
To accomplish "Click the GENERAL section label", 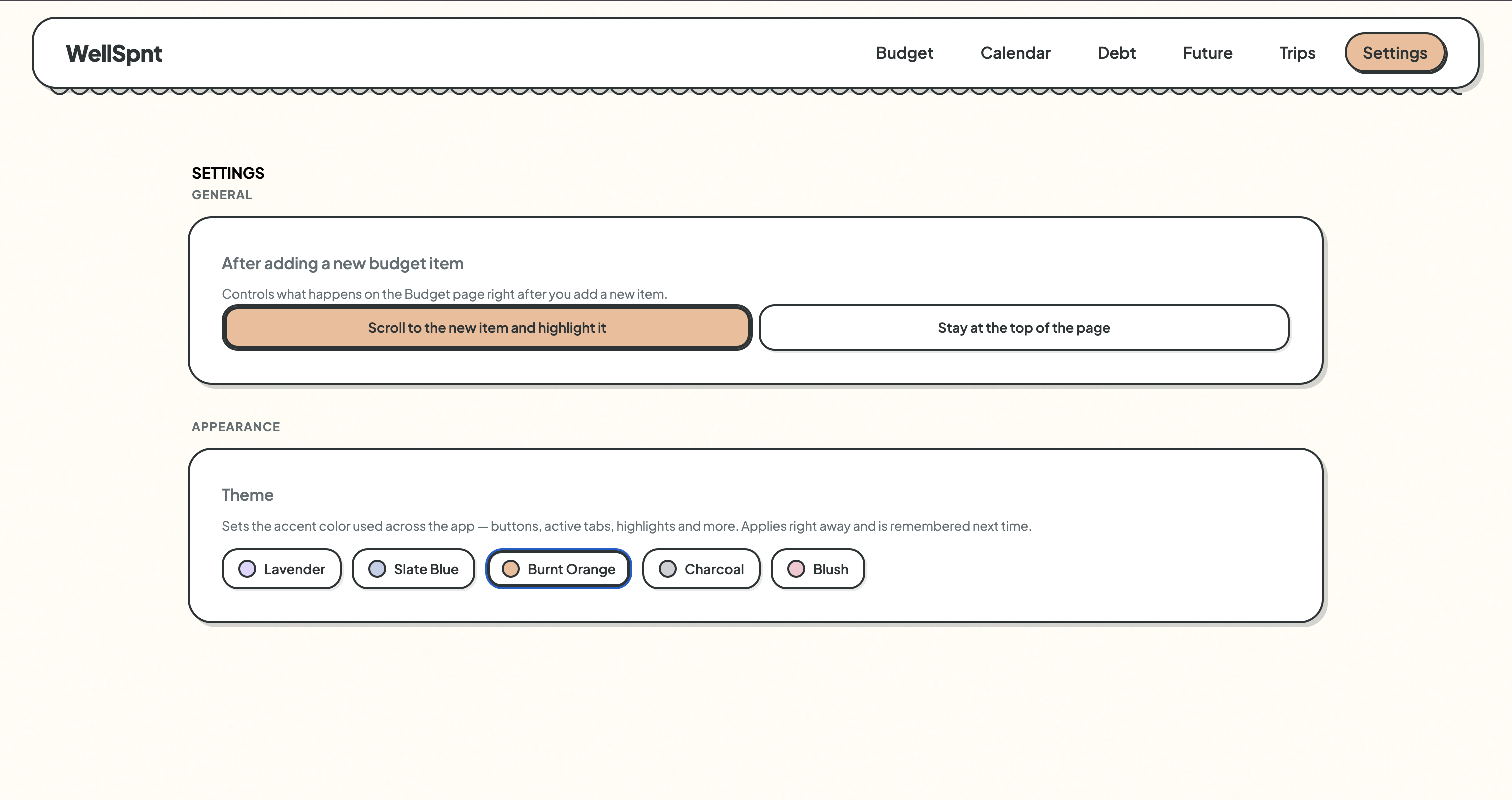I will click(x=222, y=195).
